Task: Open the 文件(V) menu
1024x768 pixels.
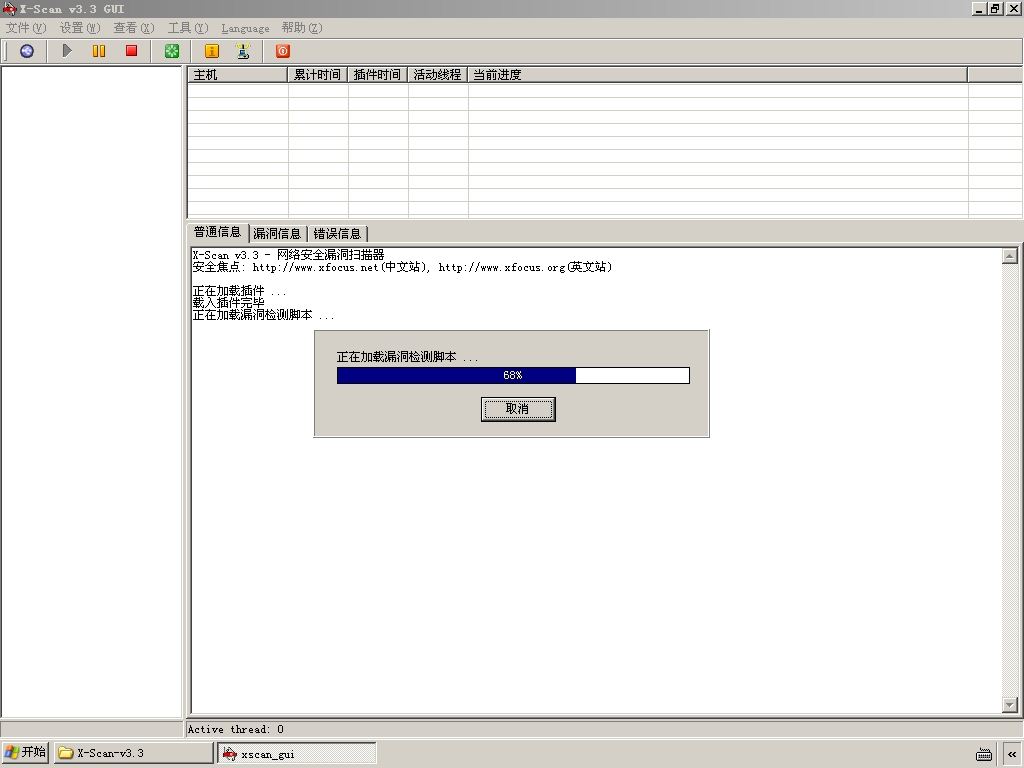Action: tap(26, 28)
